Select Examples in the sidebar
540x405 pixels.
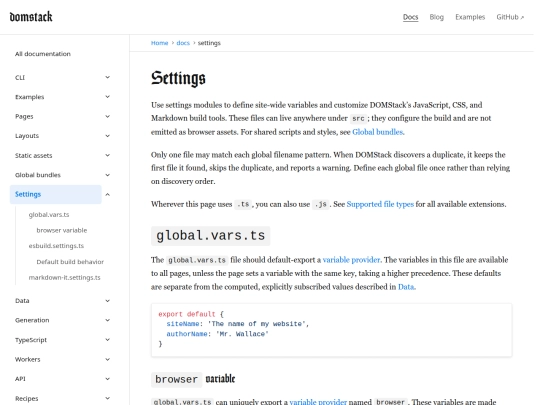point(30,97)
